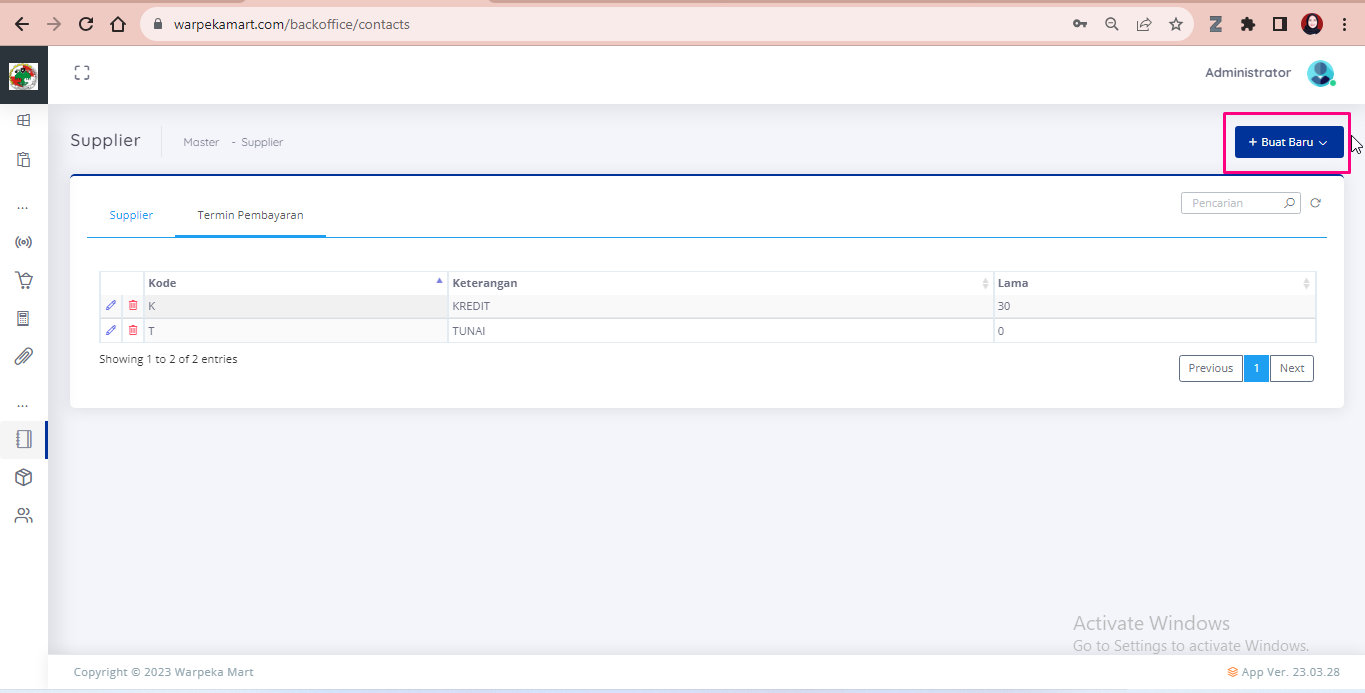Click the Lama value 30 cell
The height and width of the screenshot is (693, 1365).
tap(1155, 306)
